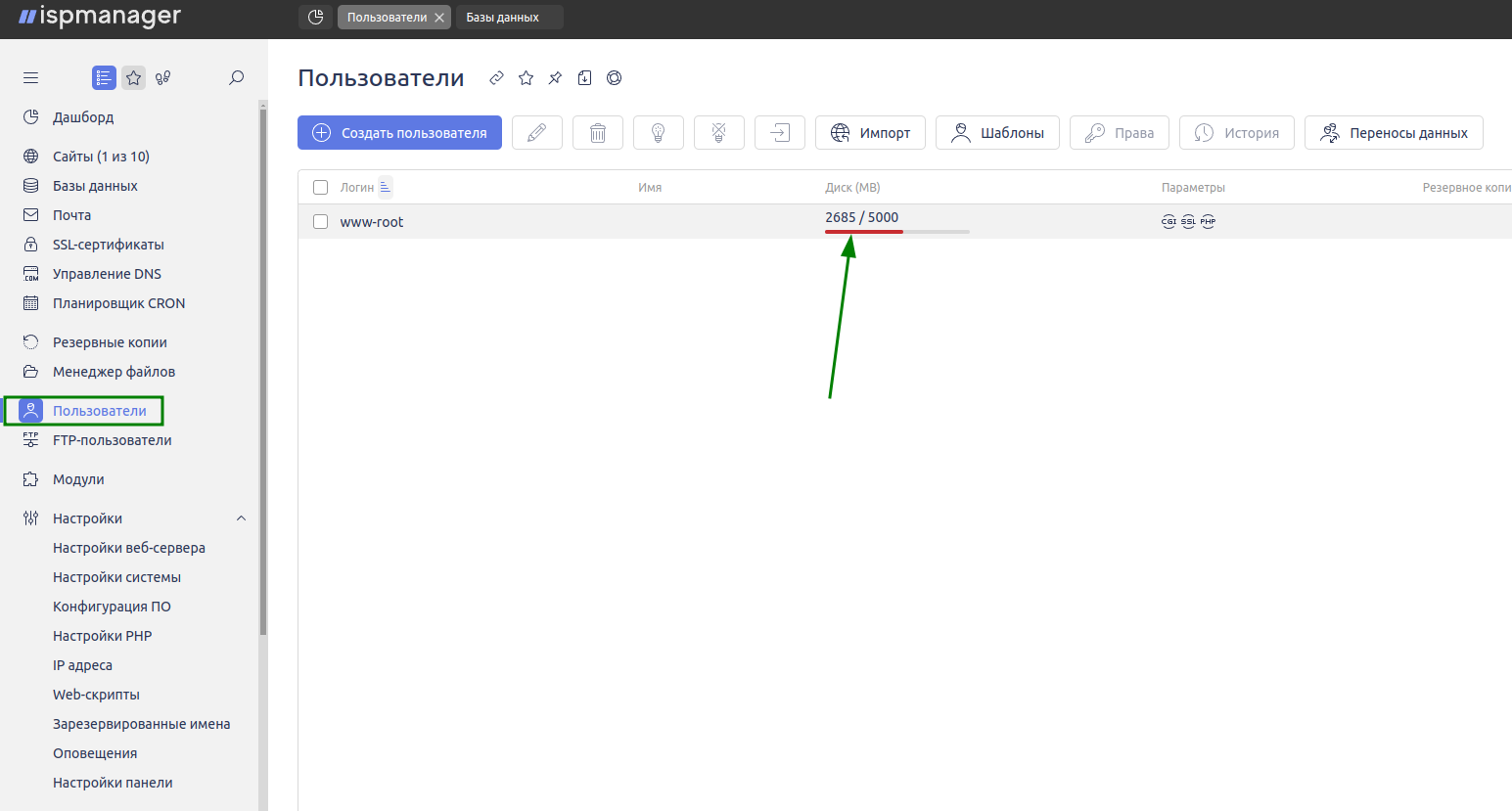Open Дашборд in sidebar
The height and width of the screenshot is (811, 1512).
tap(83, 117)
